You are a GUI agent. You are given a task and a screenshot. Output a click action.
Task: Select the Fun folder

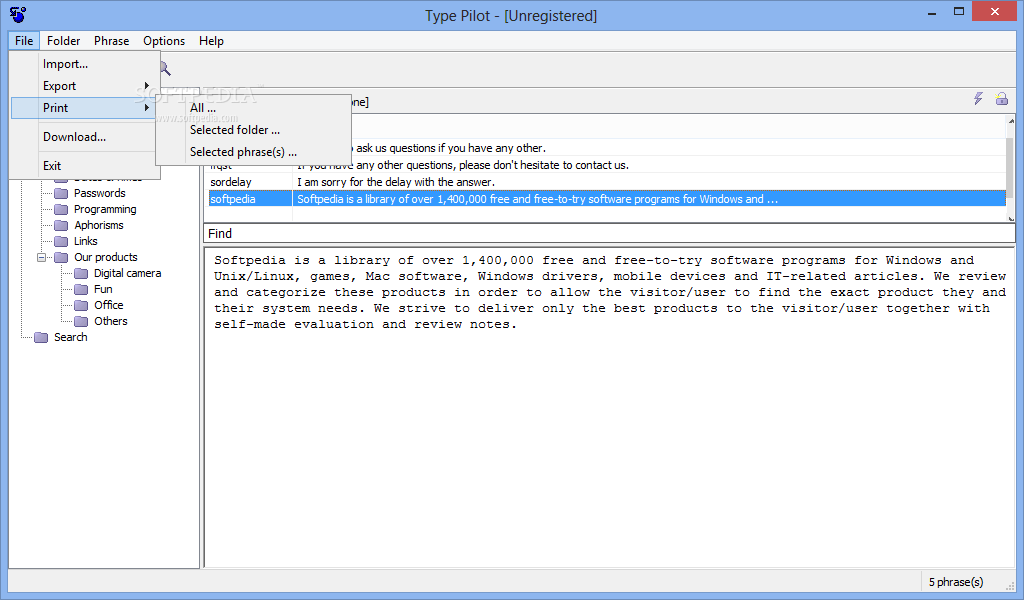pos(103,289)
